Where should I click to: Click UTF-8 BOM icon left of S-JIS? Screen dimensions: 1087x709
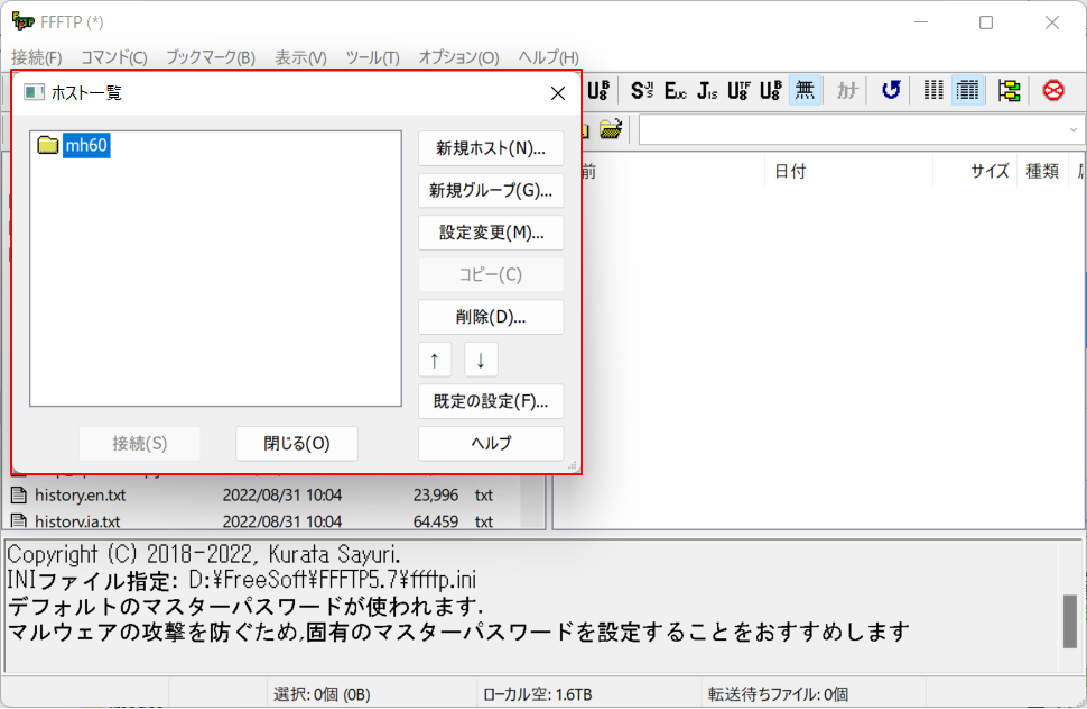tap(598, 90)
